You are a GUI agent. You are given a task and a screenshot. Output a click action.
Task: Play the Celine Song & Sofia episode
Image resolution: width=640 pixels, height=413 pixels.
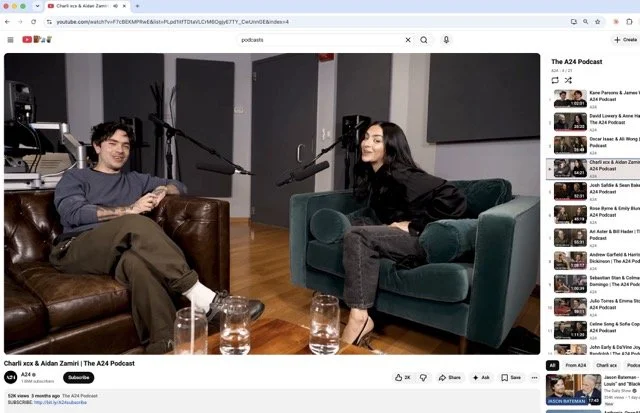(x=593, y=330)
